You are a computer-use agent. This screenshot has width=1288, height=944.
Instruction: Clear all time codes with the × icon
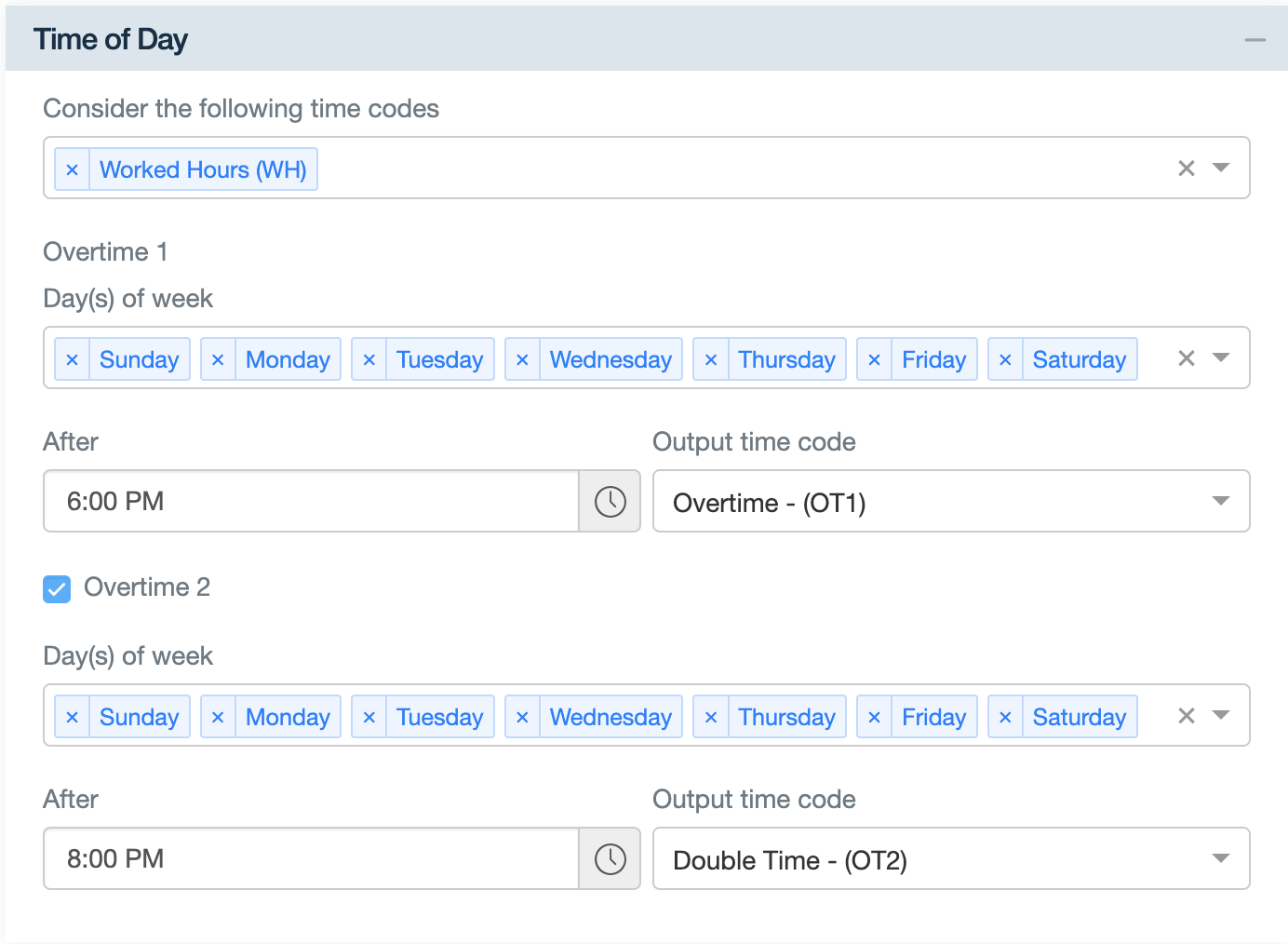tap(1187, 168)
